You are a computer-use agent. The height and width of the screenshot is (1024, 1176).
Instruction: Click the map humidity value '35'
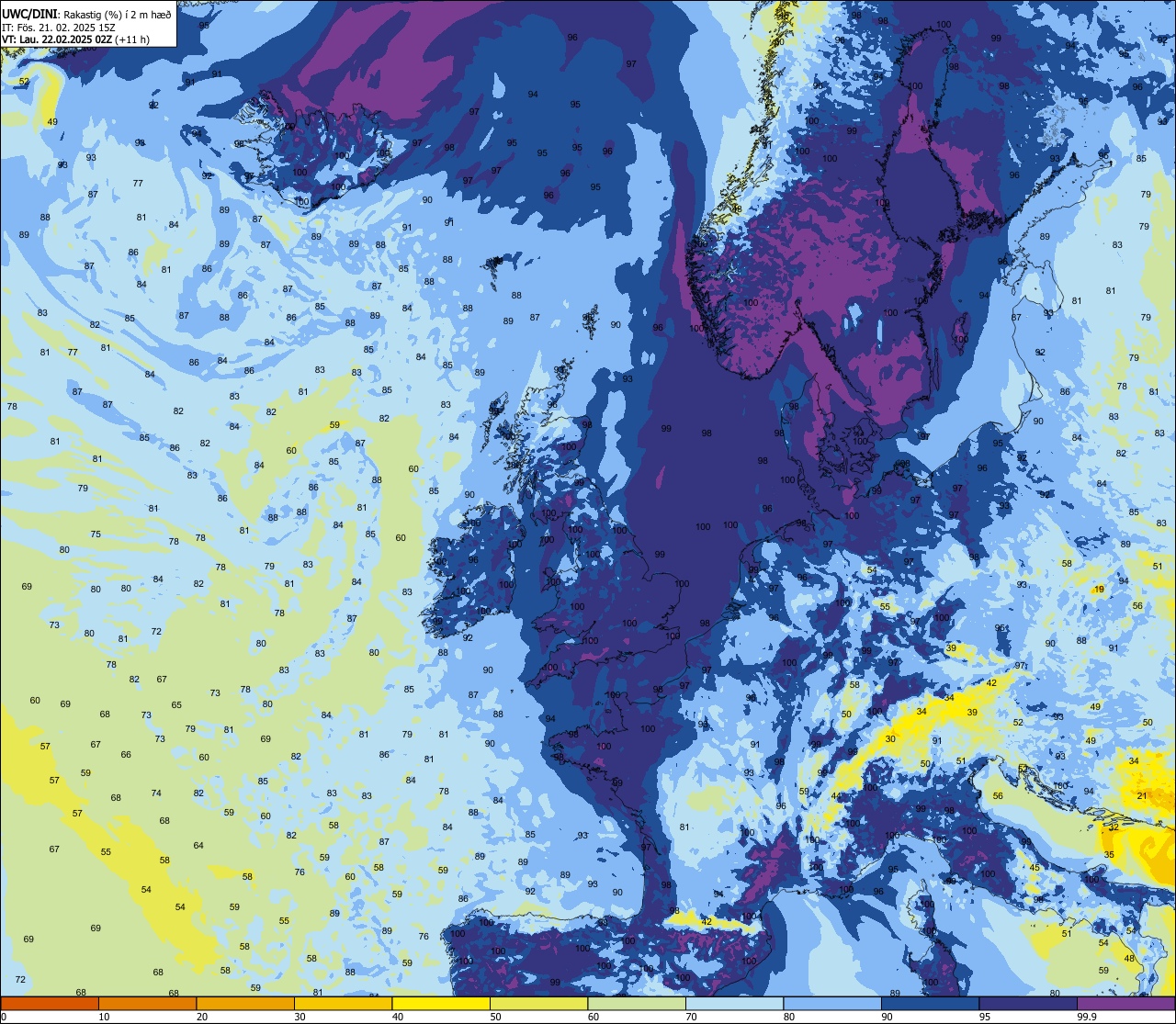[1109, 854]
